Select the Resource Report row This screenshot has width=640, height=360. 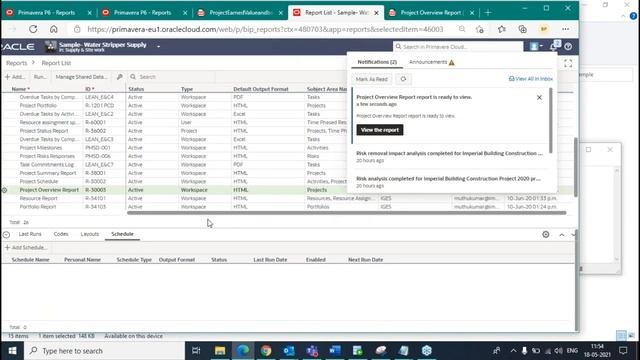(38, 198)
